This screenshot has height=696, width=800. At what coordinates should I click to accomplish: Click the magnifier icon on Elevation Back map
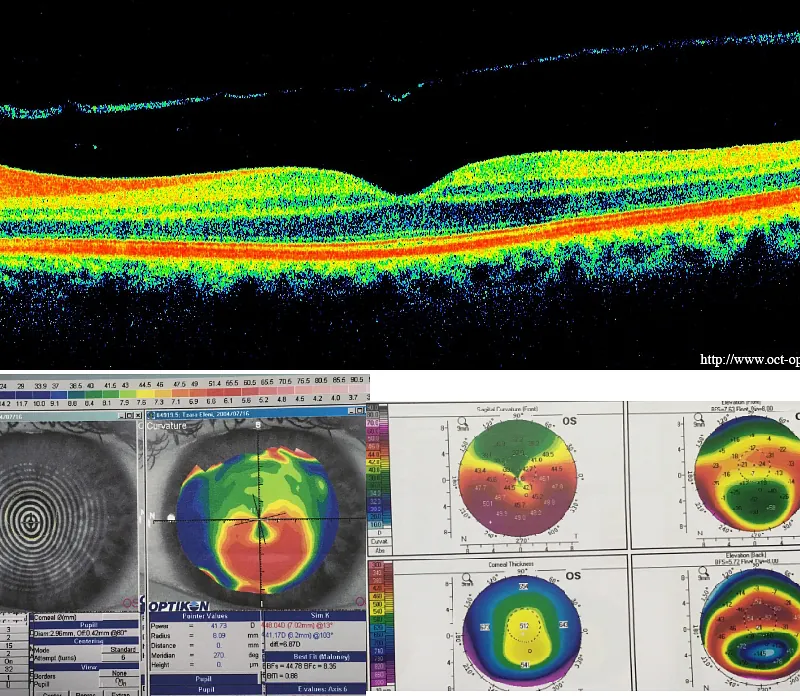click(x=703, y=572)
